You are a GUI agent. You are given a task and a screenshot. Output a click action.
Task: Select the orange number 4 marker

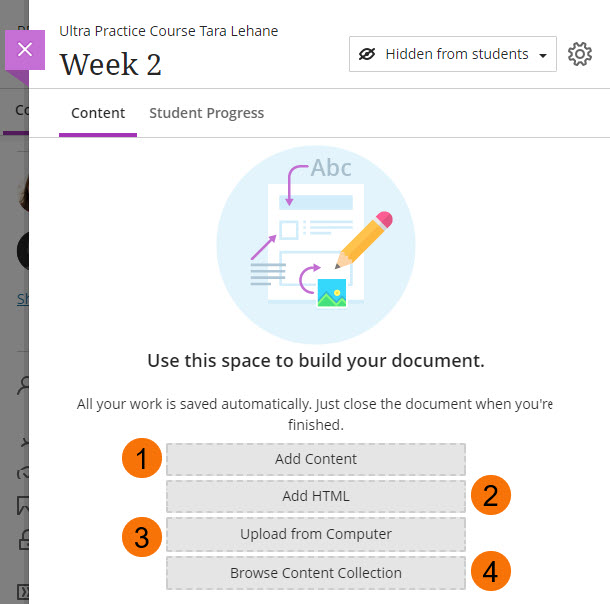tap(491, 573)
